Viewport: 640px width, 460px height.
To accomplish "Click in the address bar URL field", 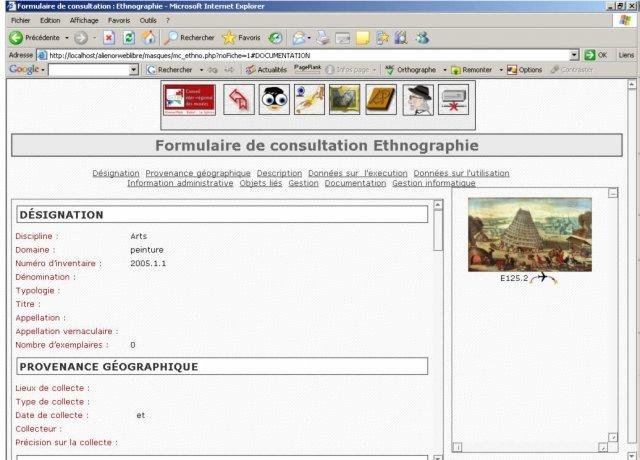I will point(308,55).
